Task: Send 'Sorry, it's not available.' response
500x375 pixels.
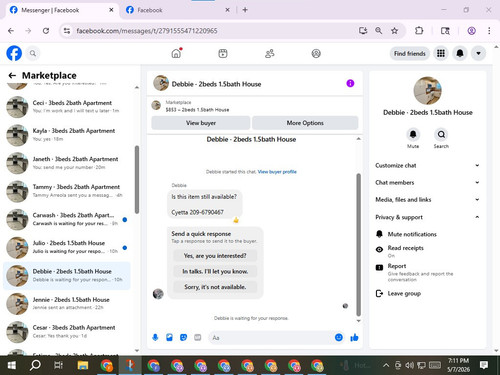Action: coord(215,287)
